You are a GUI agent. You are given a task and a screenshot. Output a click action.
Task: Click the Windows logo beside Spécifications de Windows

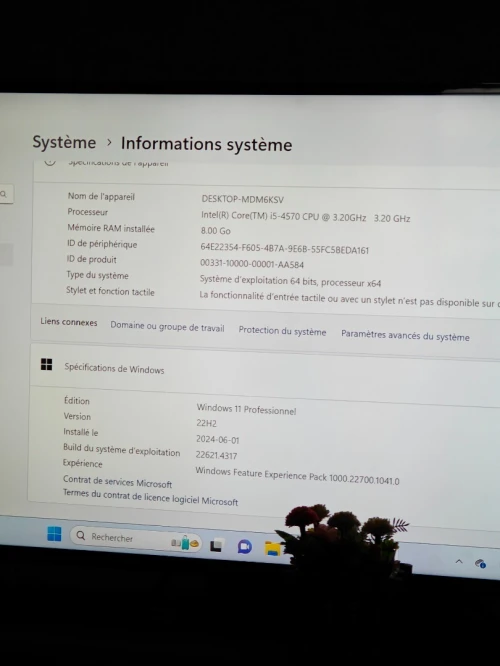point(46,364)
